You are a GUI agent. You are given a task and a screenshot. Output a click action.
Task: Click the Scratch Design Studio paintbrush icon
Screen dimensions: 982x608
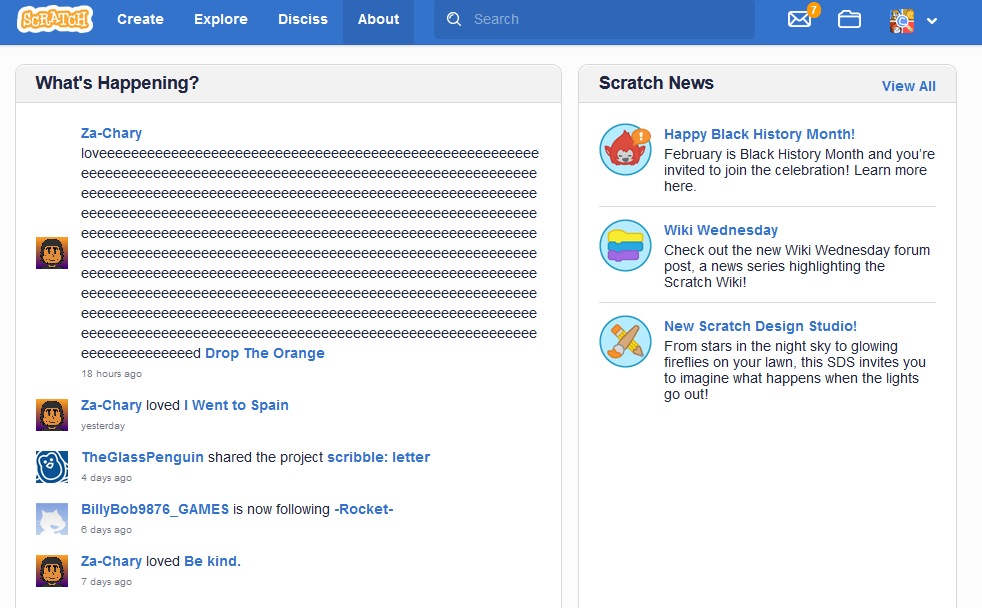pyautogui.click(x=625, y=341)
